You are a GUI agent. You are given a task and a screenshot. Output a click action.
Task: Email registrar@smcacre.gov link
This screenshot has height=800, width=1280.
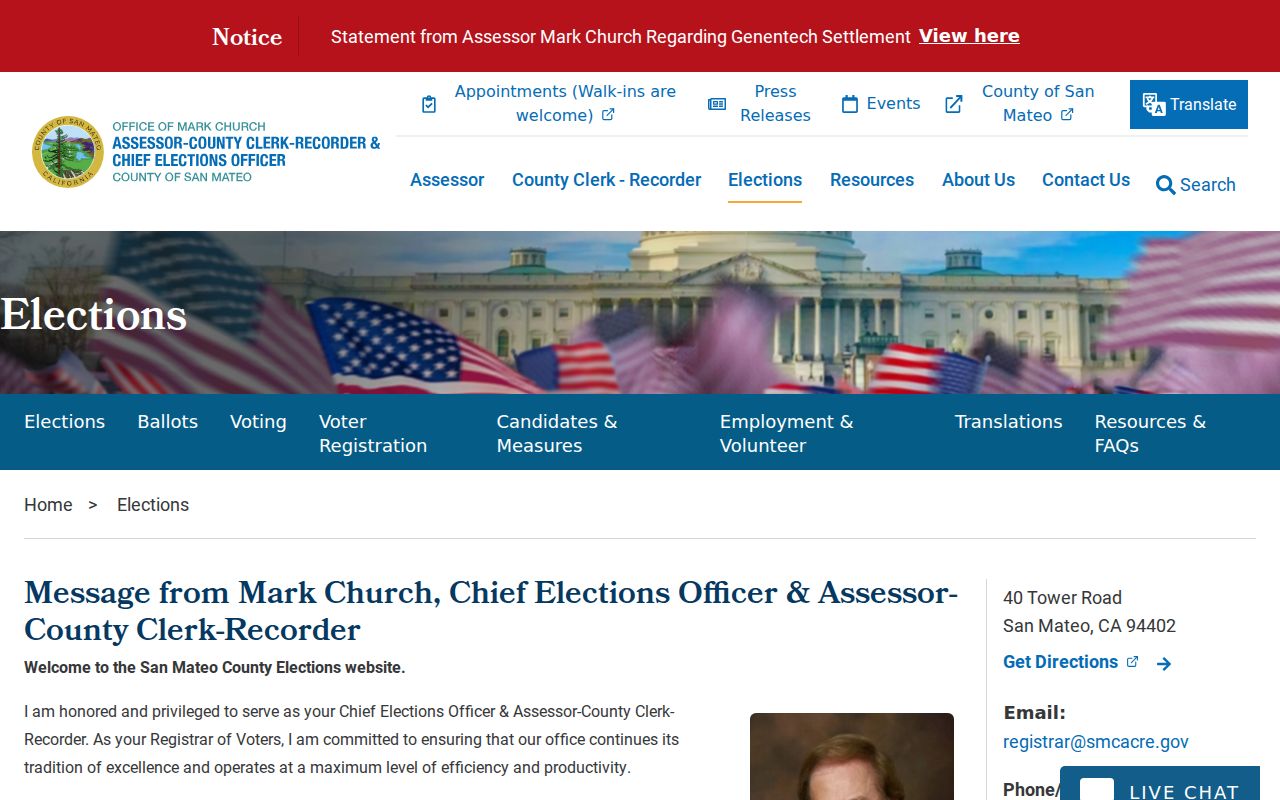click(1096, 742)
